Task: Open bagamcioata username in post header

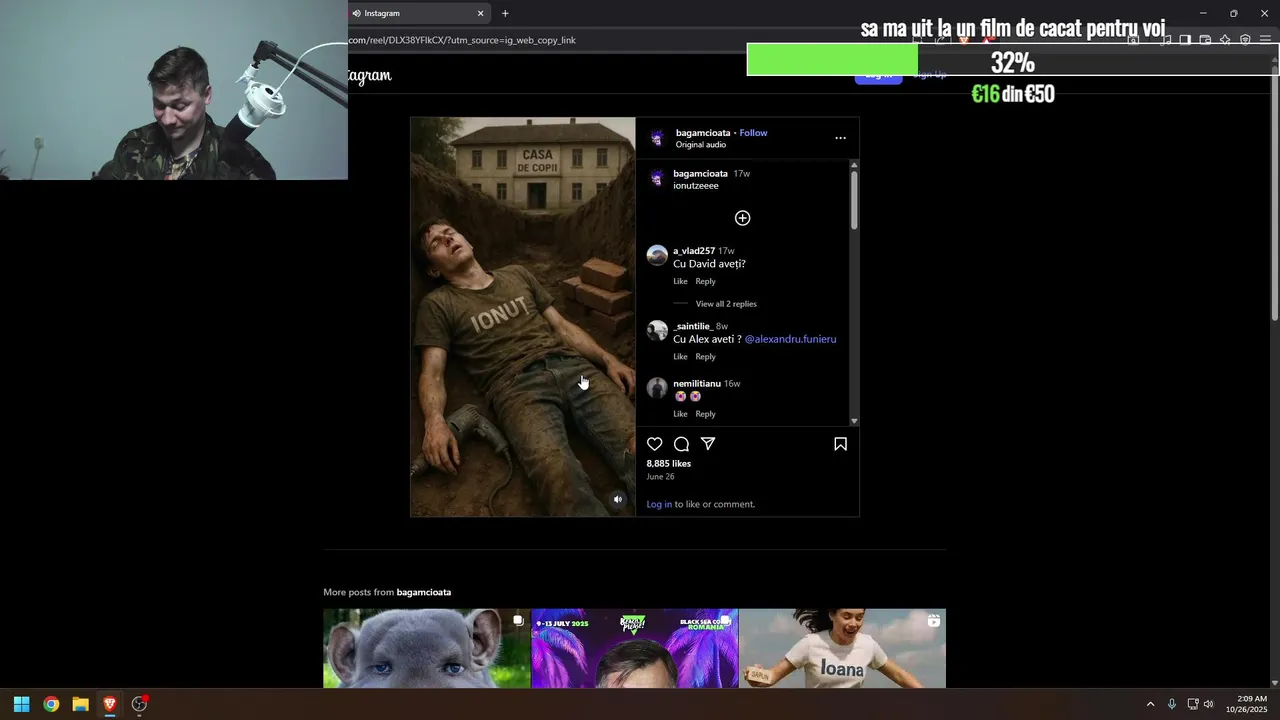Action: 702,133
